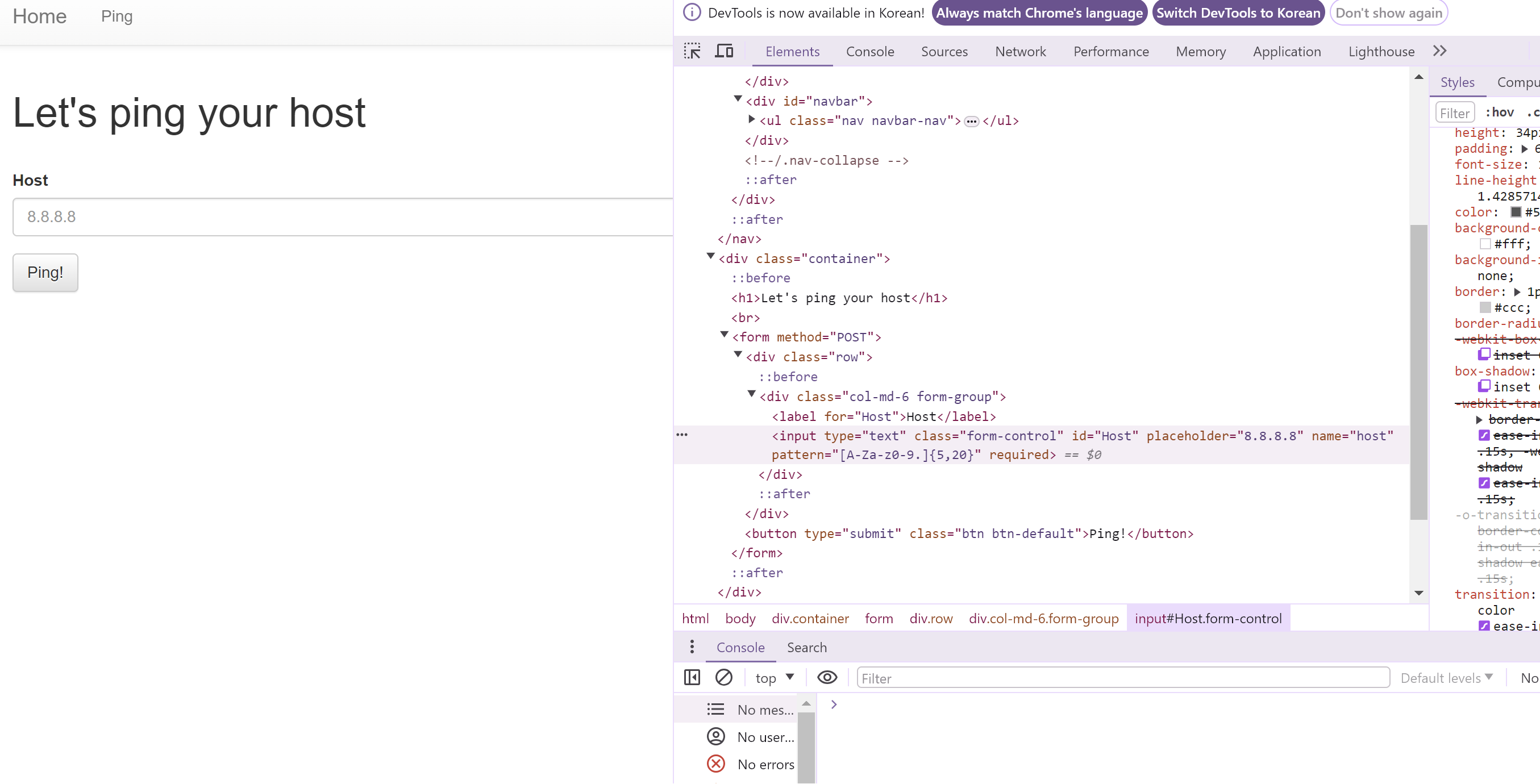The width and height of the screenshot is (1540, 784).
Task: Toggle the device toolbar icon
Action: (724, 51)
